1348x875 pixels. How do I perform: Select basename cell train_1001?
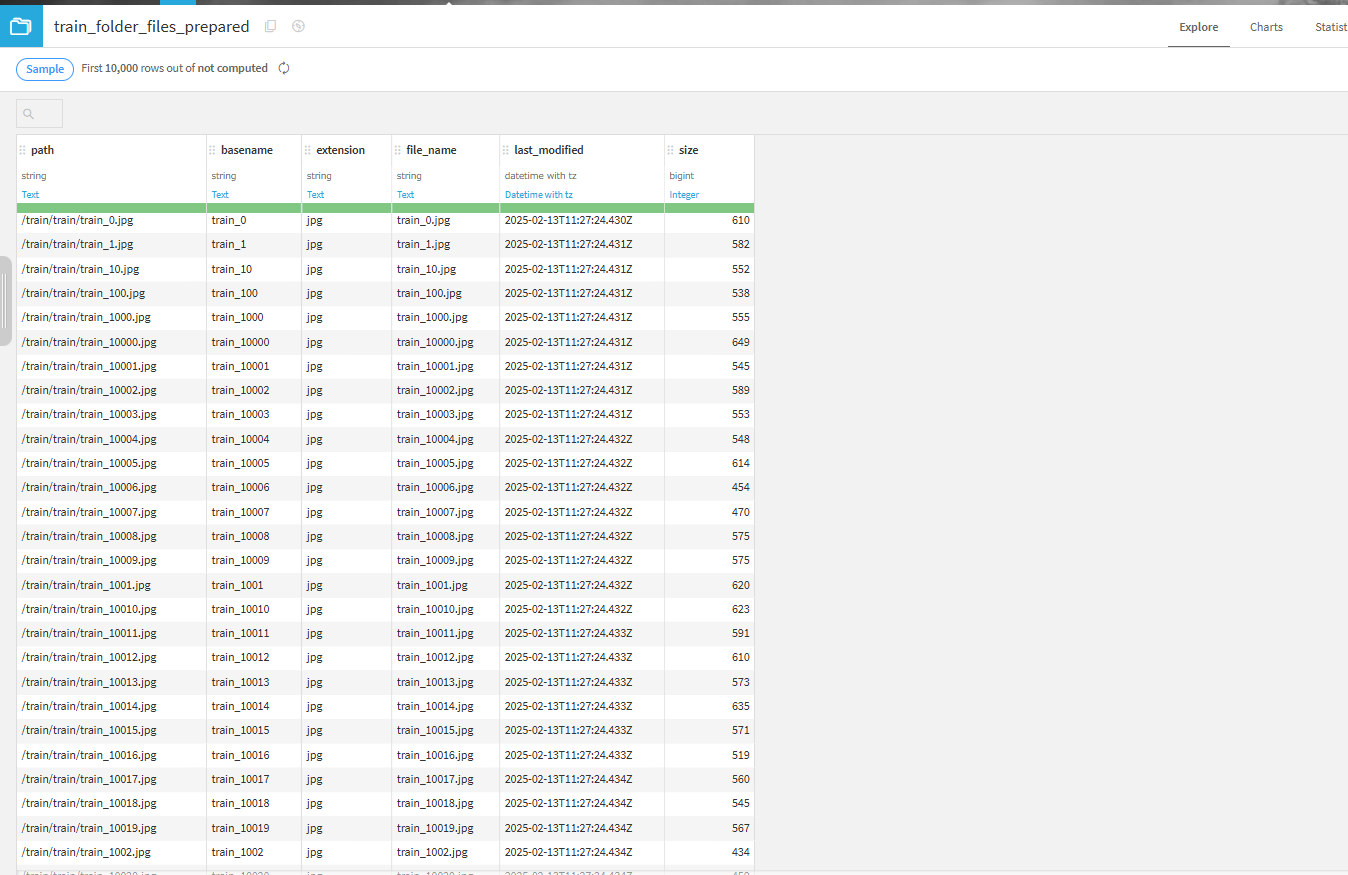(x=254, y=585)
